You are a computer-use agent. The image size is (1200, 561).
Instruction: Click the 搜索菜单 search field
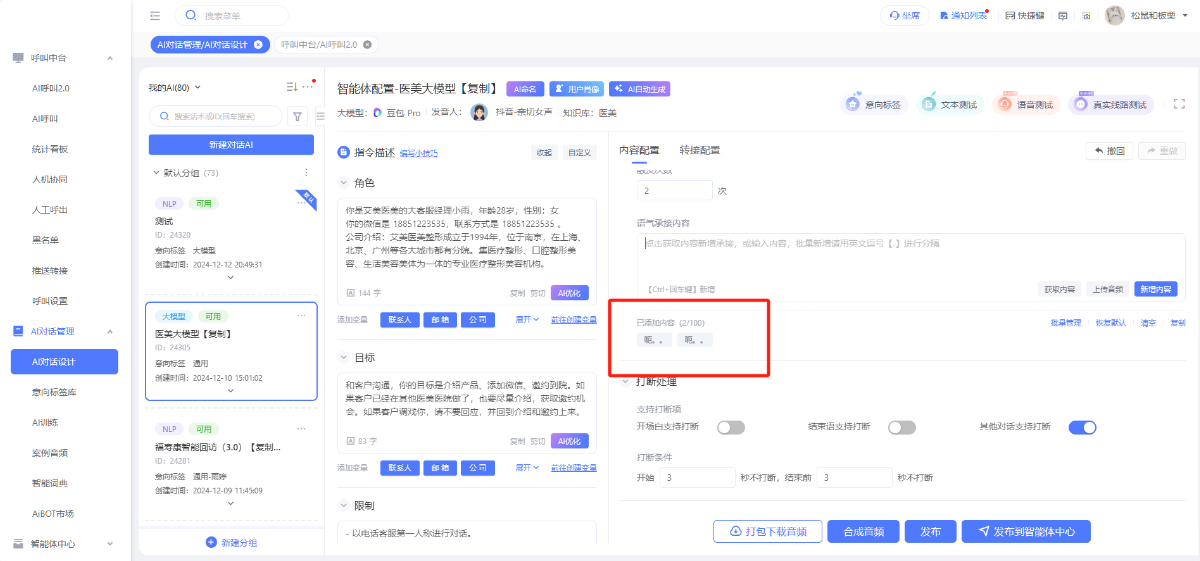coord(240,16)
